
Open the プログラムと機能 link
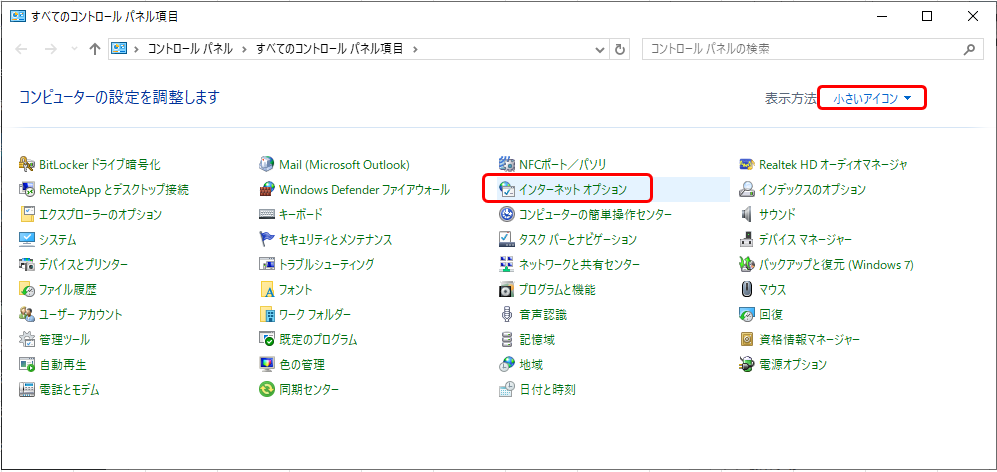point(557,290)
